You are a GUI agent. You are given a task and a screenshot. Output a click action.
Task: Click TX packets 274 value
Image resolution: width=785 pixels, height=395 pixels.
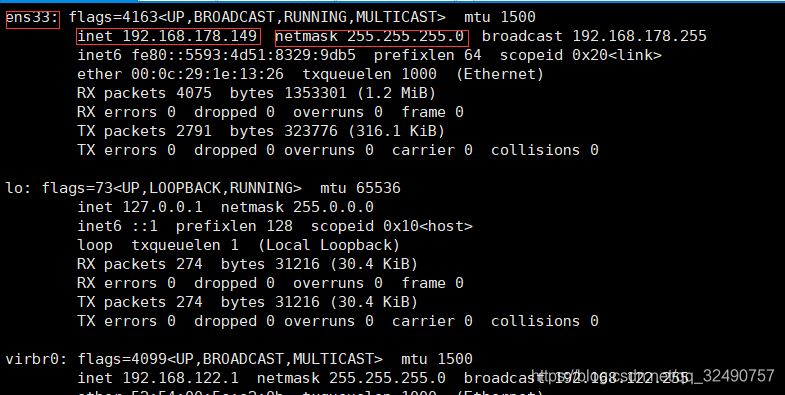click(140, 302)
